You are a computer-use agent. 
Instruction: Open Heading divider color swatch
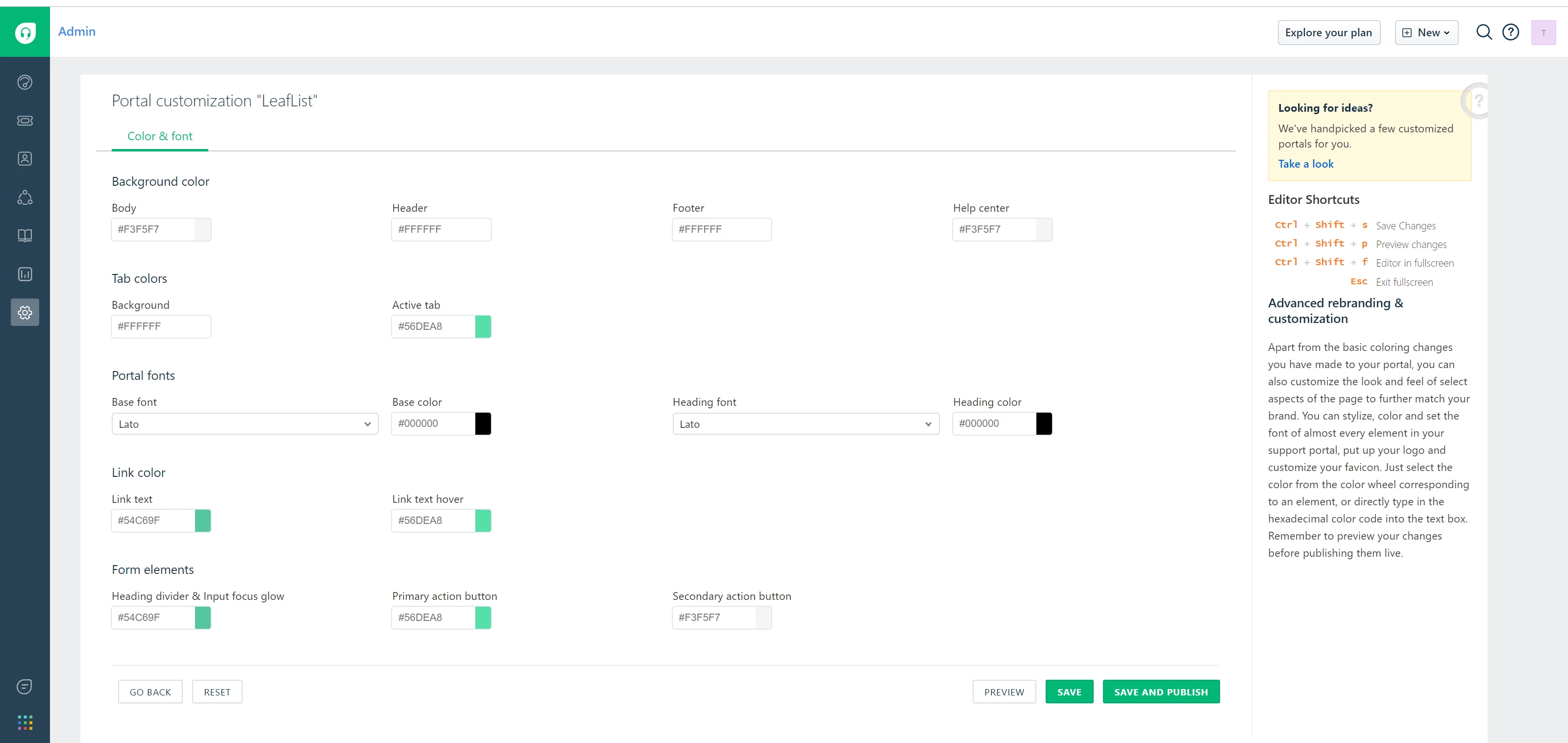coord(203,618)
